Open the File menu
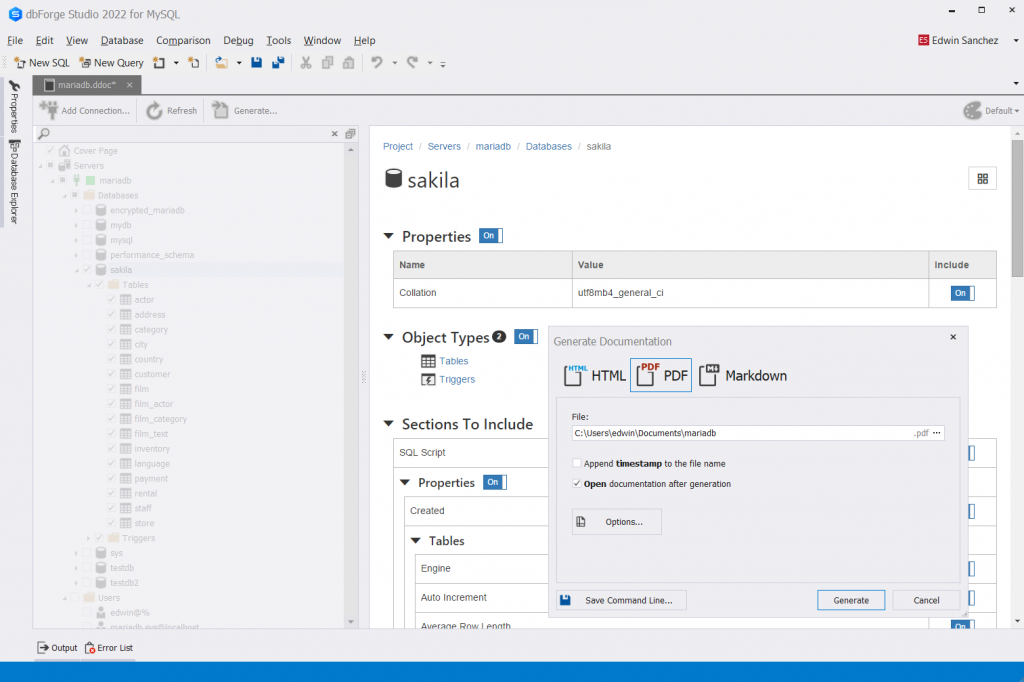 [15, 41]
